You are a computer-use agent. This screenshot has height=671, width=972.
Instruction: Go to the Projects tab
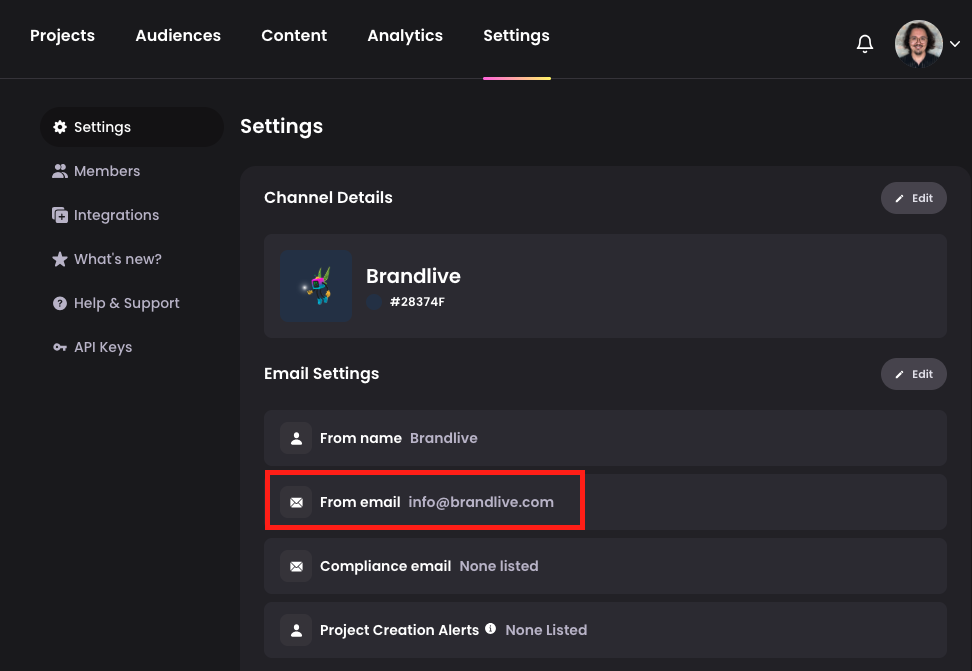pos(63,35)
